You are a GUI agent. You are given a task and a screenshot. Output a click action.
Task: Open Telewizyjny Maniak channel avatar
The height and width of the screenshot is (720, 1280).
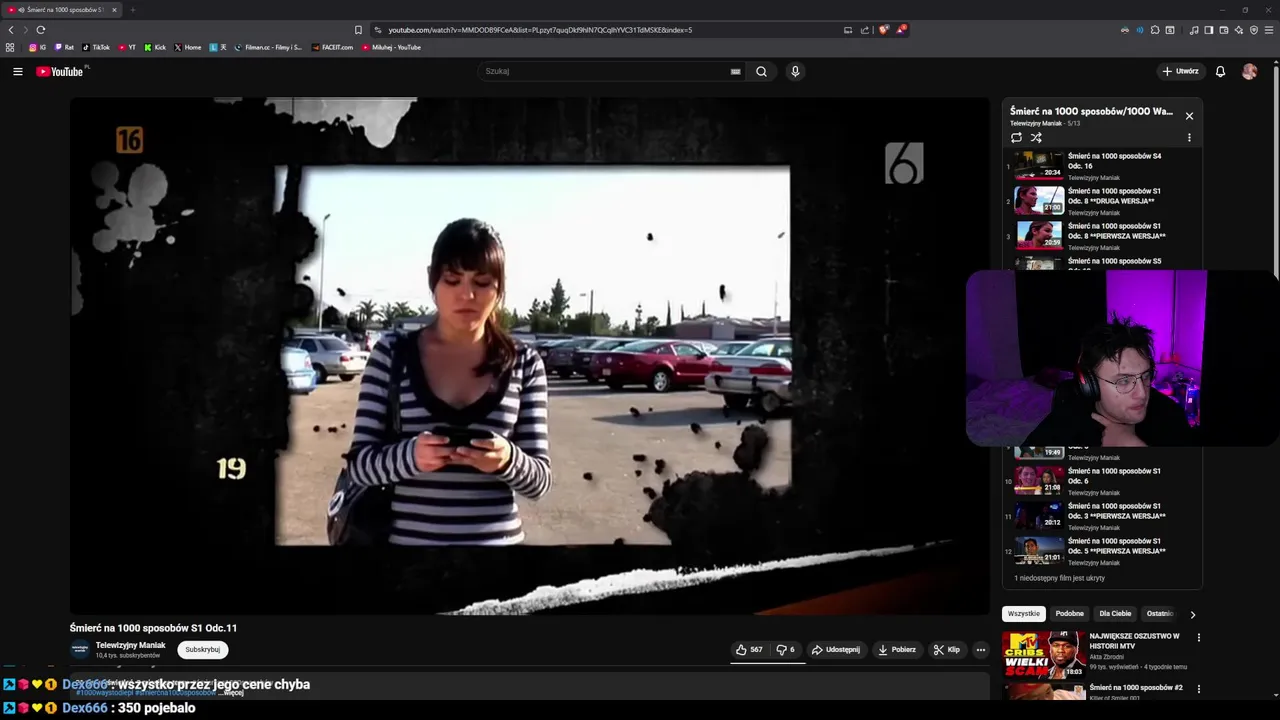click(x=79, y=649)
